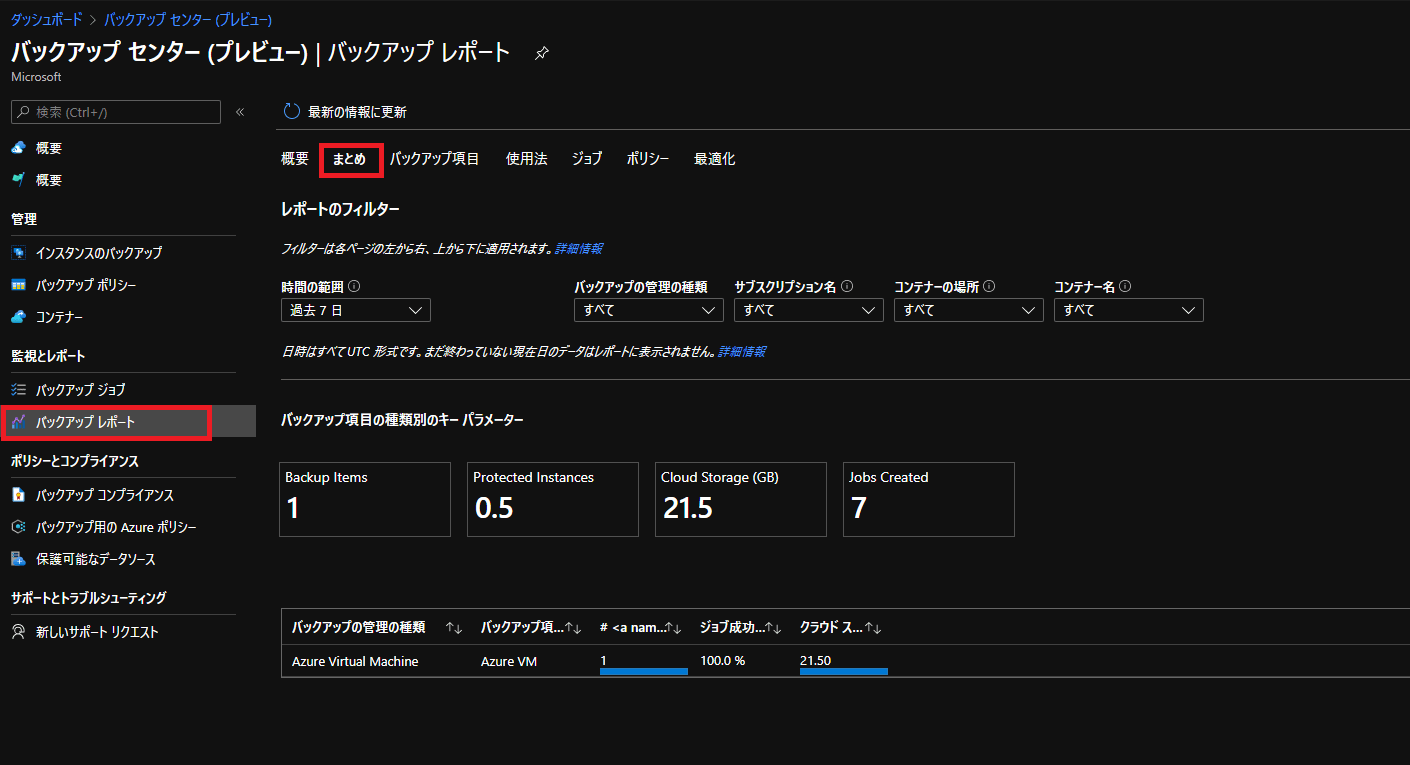
Task: Click the 保護可能なデータソース icon
Action: point(18,559)
